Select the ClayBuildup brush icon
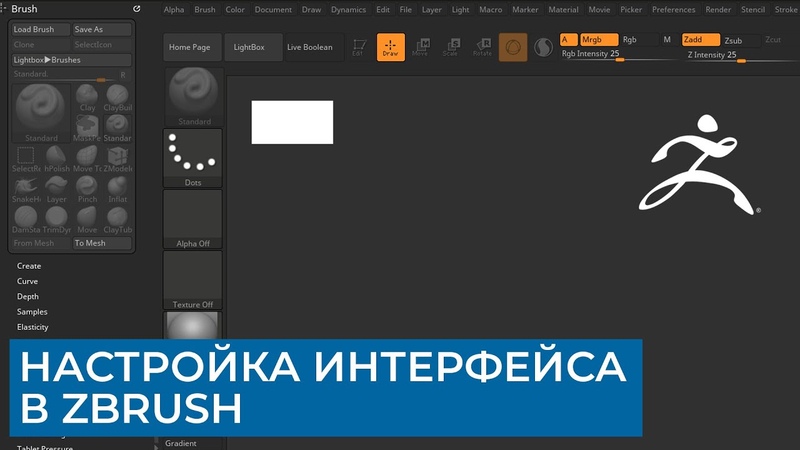800x450 pixels. point(117,98)
